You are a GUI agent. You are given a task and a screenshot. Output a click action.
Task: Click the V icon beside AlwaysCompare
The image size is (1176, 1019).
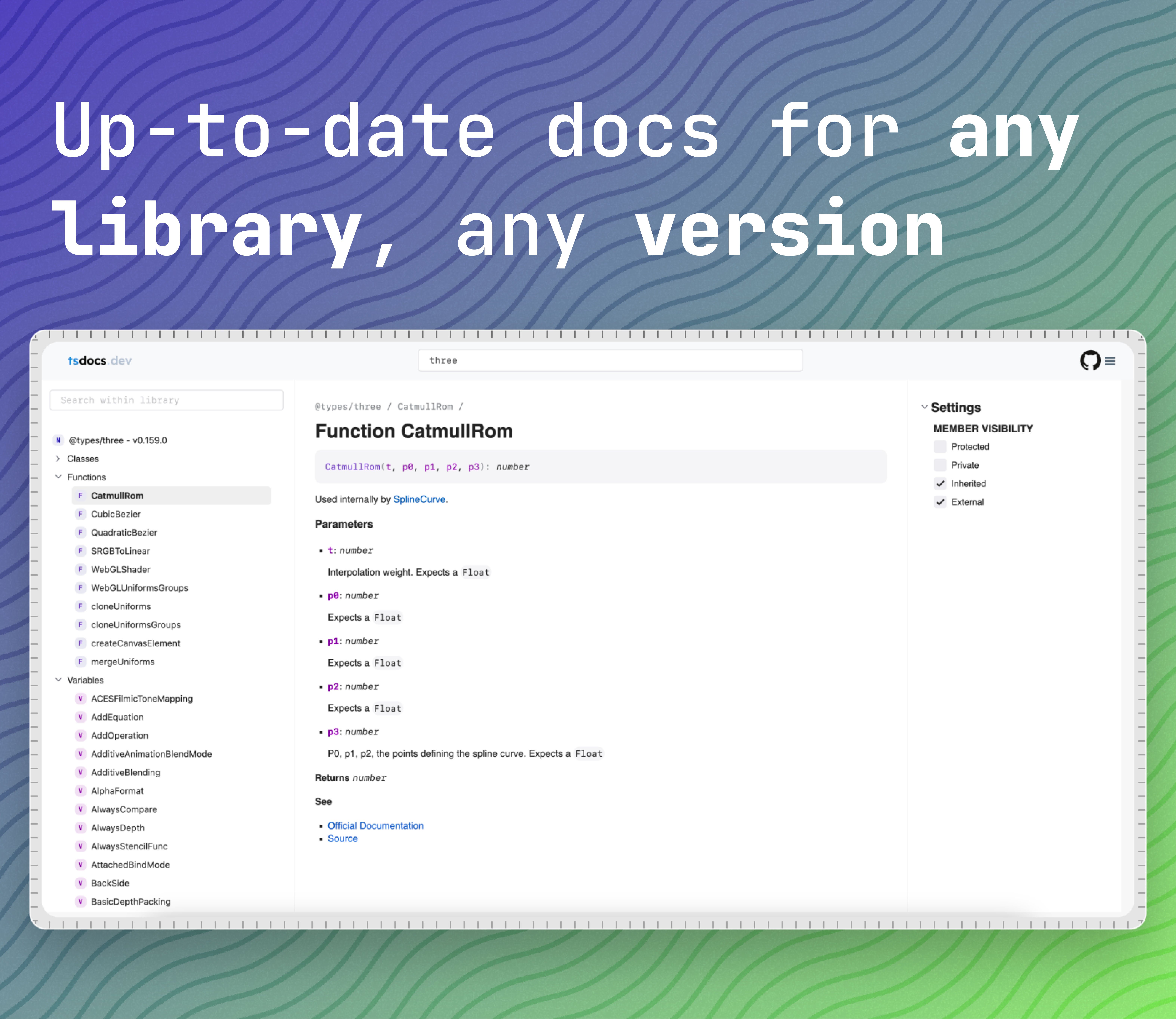(x=81, y=809)
